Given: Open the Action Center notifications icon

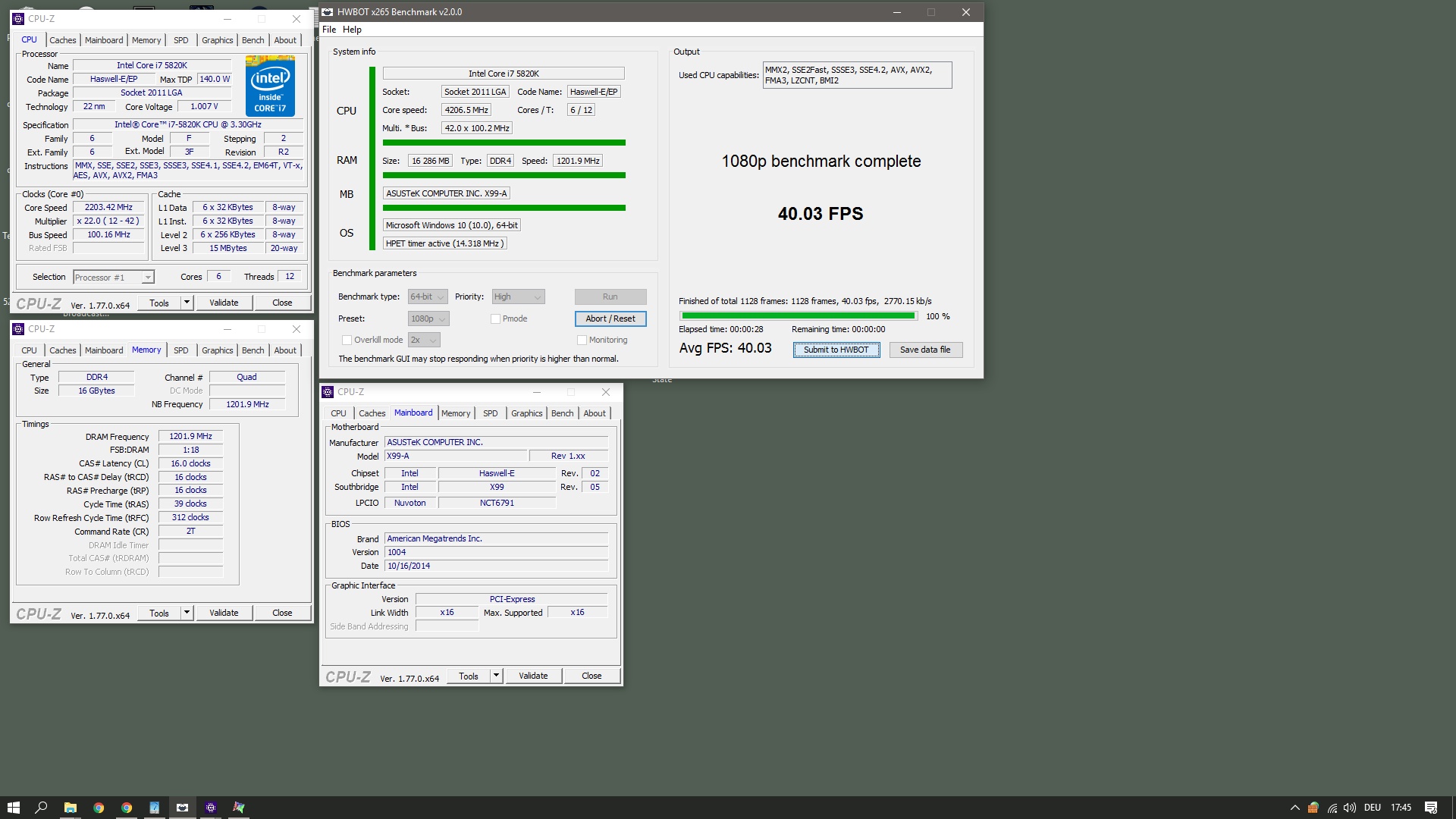Looking at the screenshot, I should pos(1431,808).
